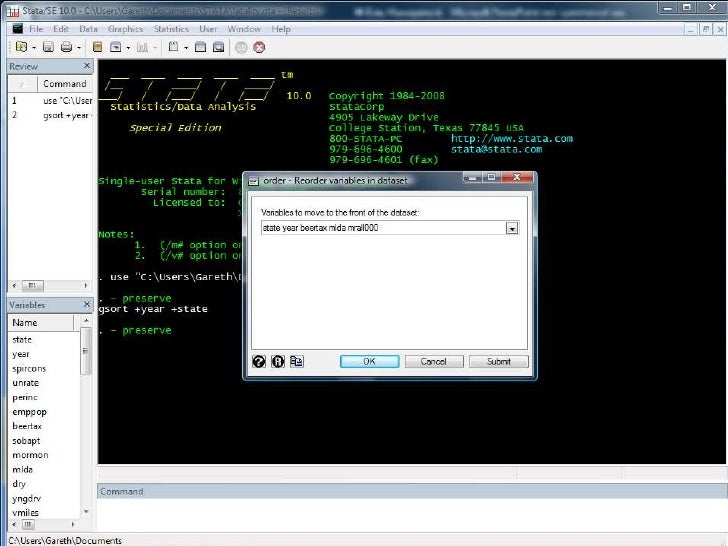
Task: Click the Do-file Editor toolbar icon
Action: [174, 47]
